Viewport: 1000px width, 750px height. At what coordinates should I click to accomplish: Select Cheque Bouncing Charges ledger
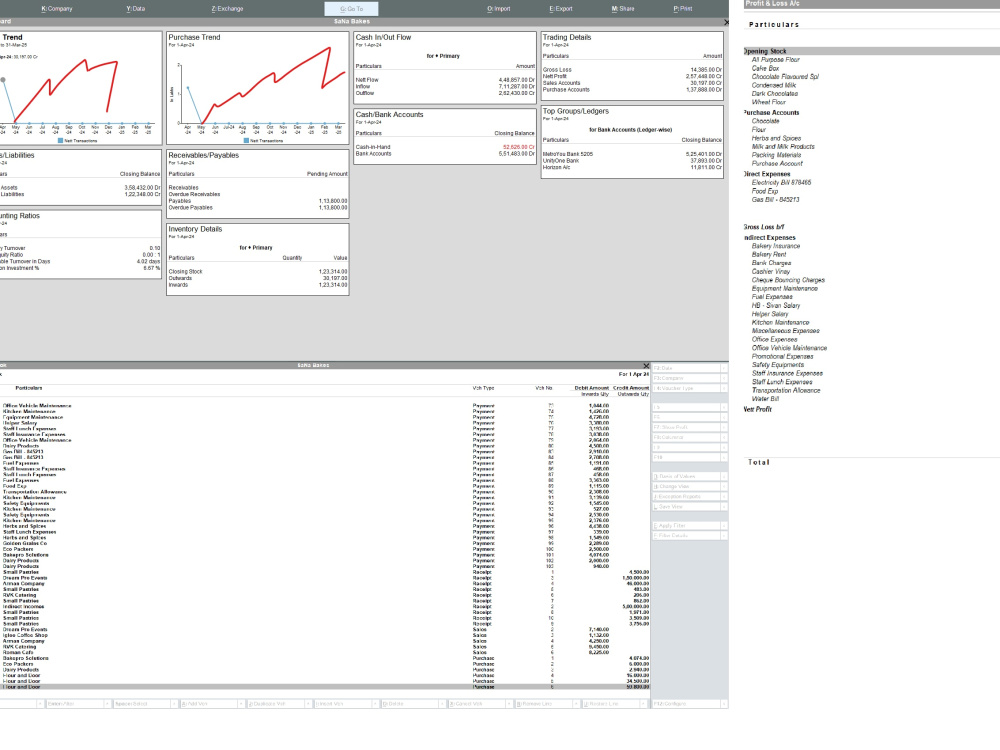point(788,280)
